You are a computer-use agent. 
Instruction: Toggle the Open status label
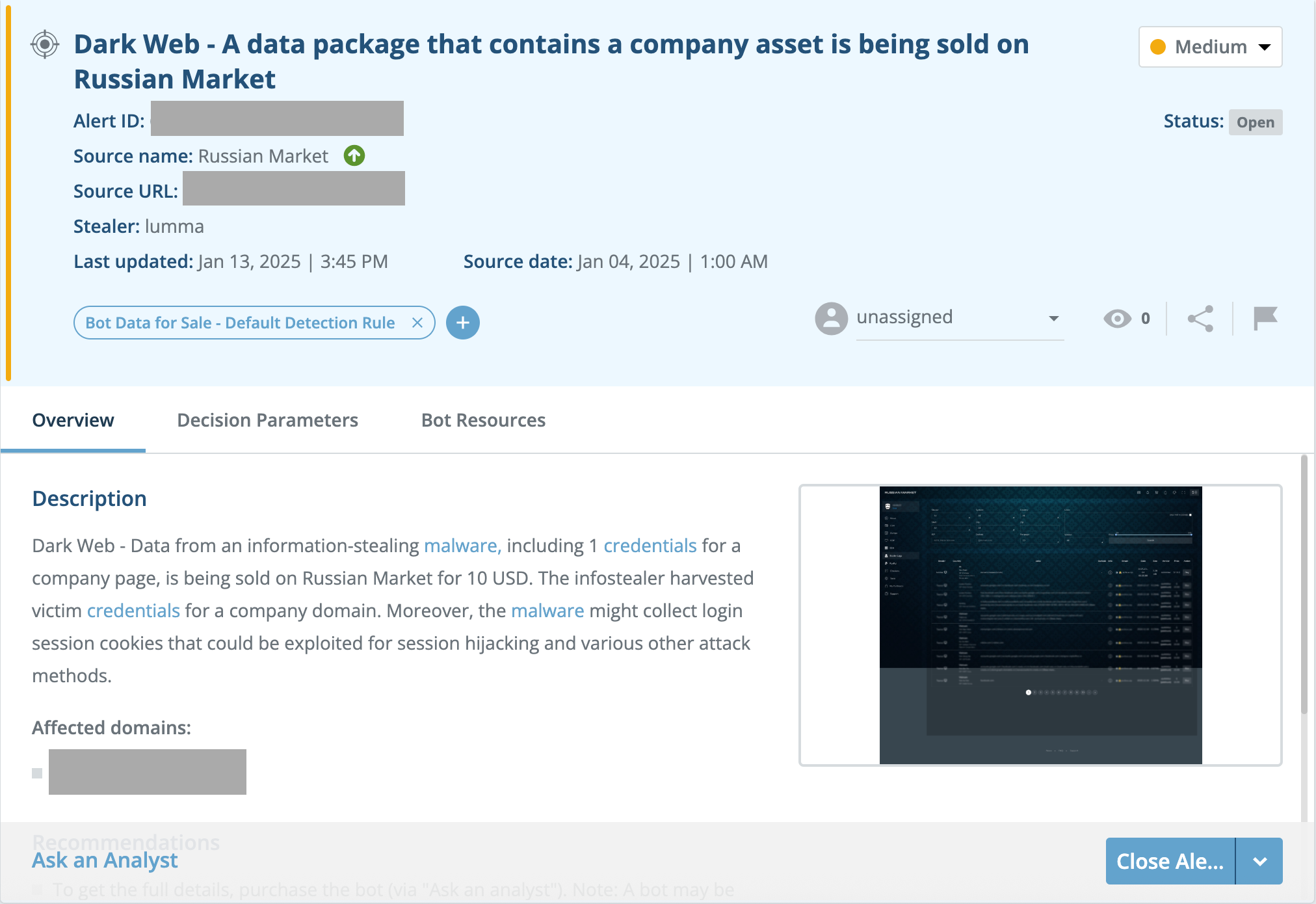[x=1255, y=122]
